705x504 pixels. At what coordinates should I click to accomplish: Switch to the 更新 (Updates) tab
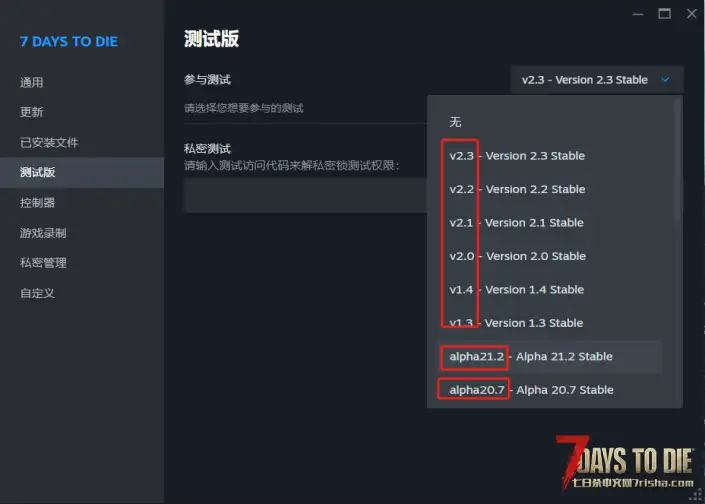click(31, 112)
